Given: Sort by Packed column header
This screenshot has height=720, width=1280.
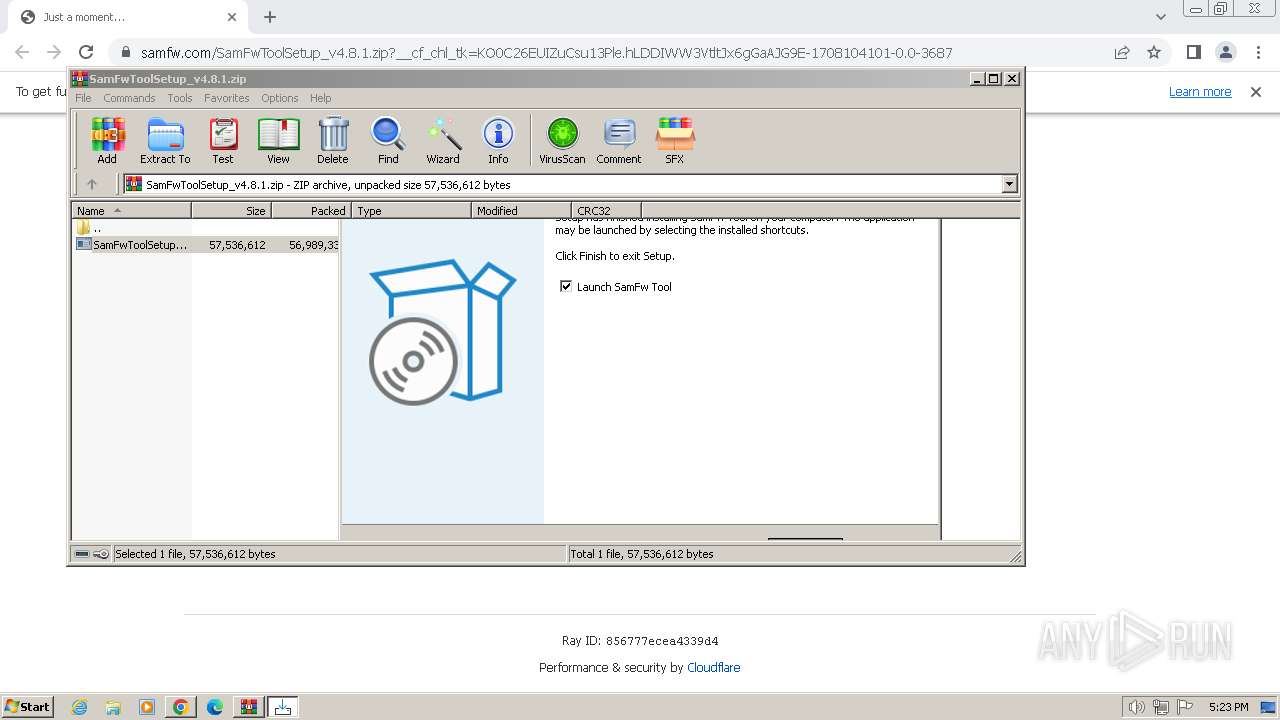Looking at the screenshot, I should click(x=311, y=210).
